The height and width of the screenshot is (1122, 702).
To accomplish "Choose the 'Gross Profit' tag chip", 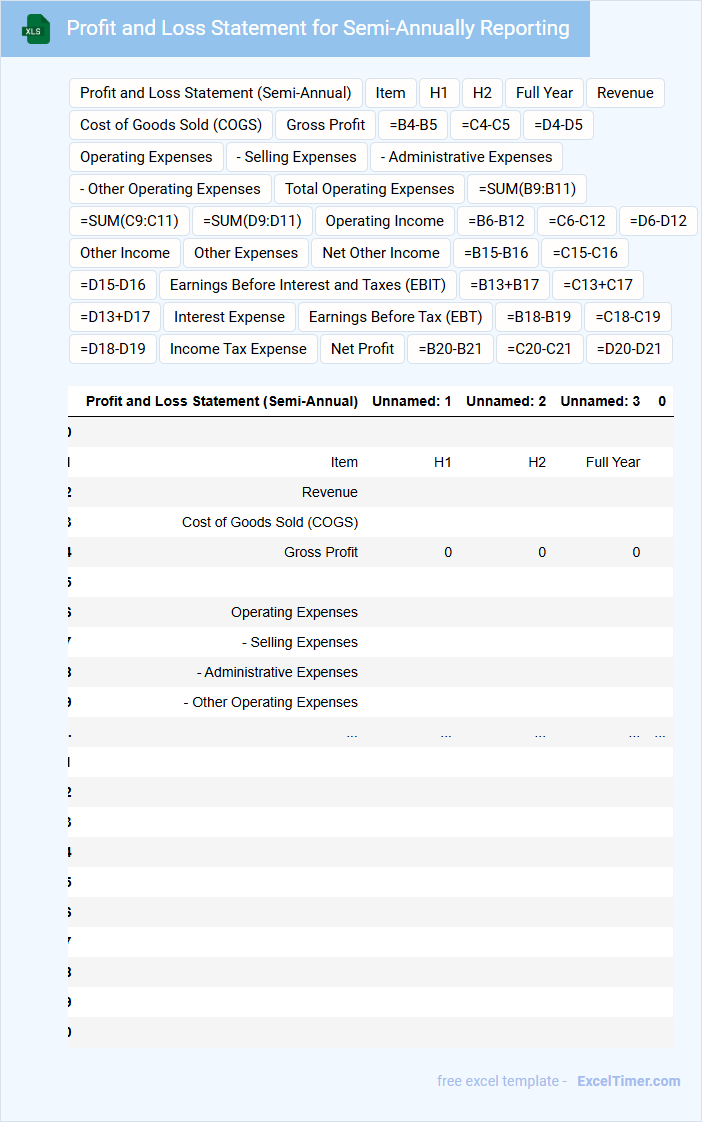I will click(x=326, y=125).
